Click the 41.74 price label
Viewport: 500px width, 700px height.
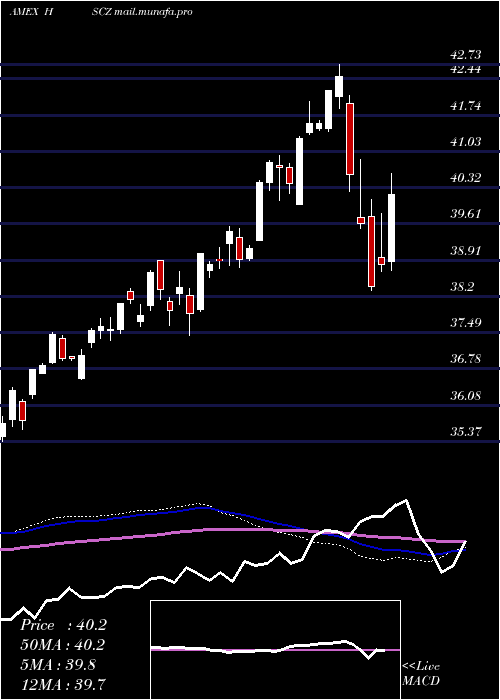coord(466,106)
